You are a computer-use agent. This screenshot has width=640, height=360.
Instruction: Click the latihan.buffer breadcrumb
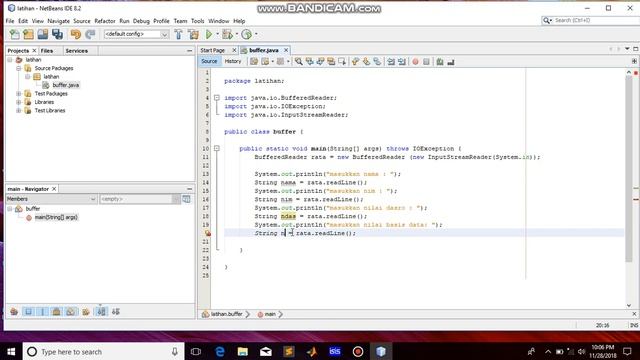227,314
